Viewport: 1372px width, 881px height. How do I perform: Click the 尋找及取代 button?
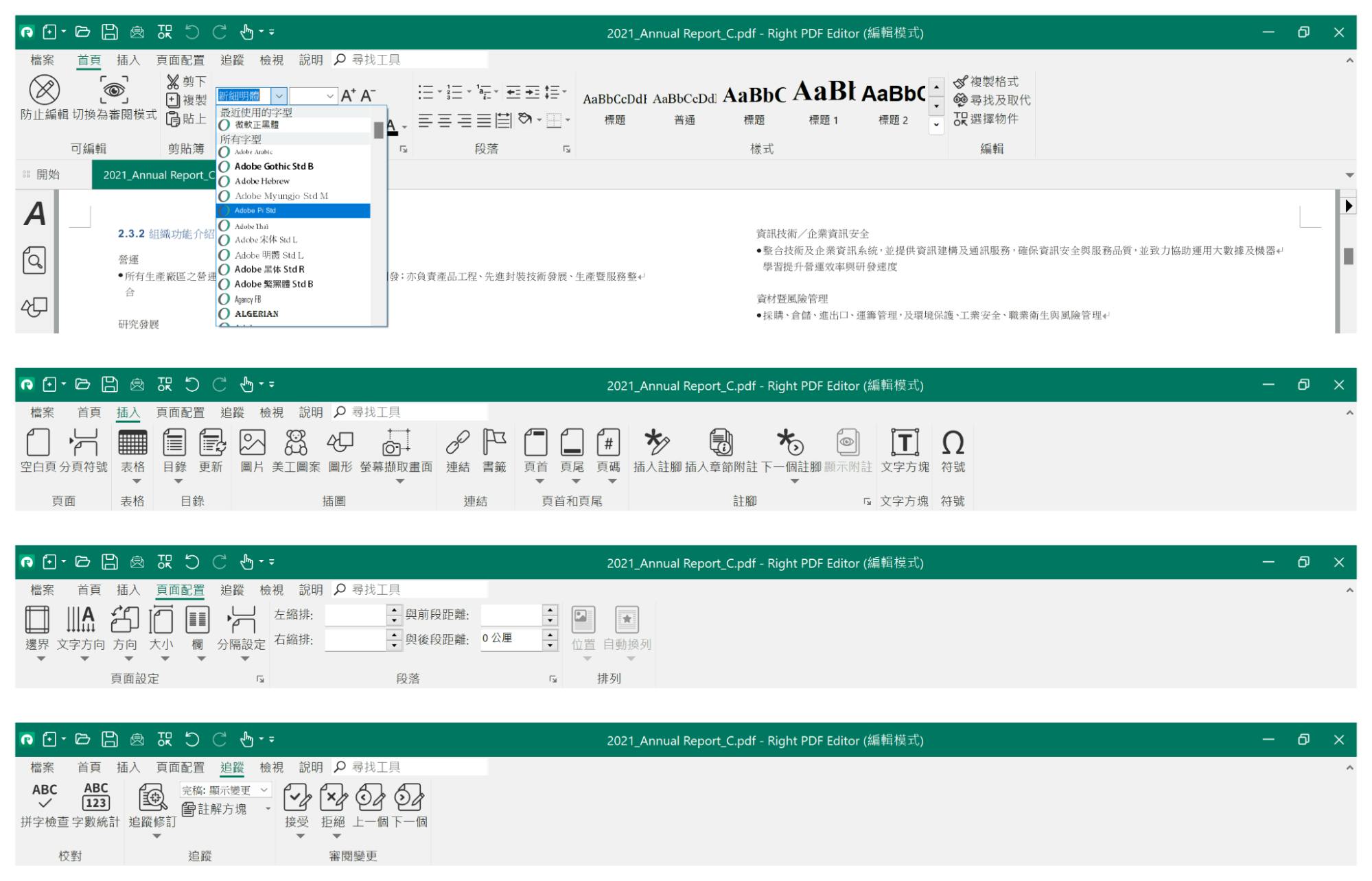coord(992,100)
